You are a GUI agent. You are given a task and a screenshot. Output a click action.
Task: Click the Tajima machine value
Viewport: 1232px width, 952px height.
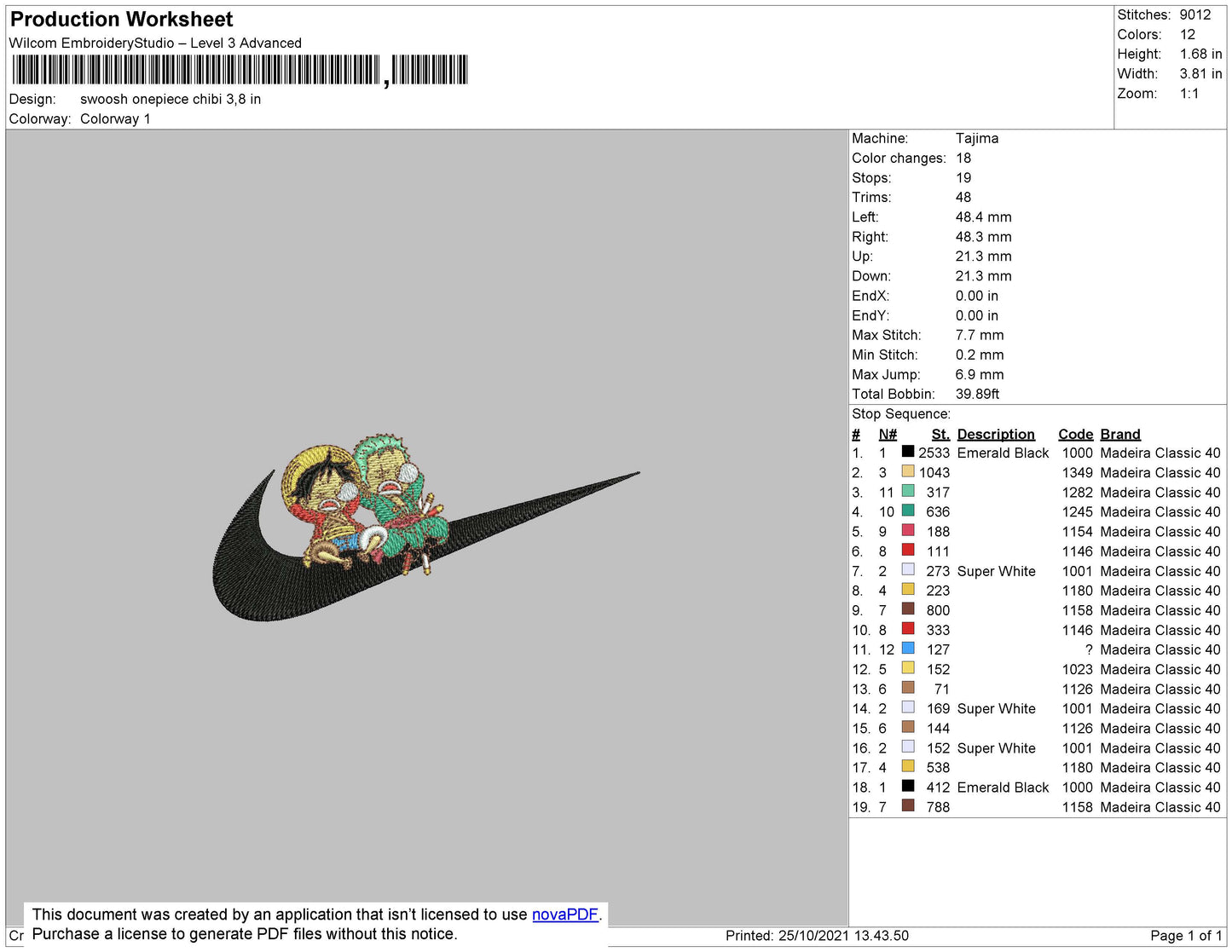[976, 138]
